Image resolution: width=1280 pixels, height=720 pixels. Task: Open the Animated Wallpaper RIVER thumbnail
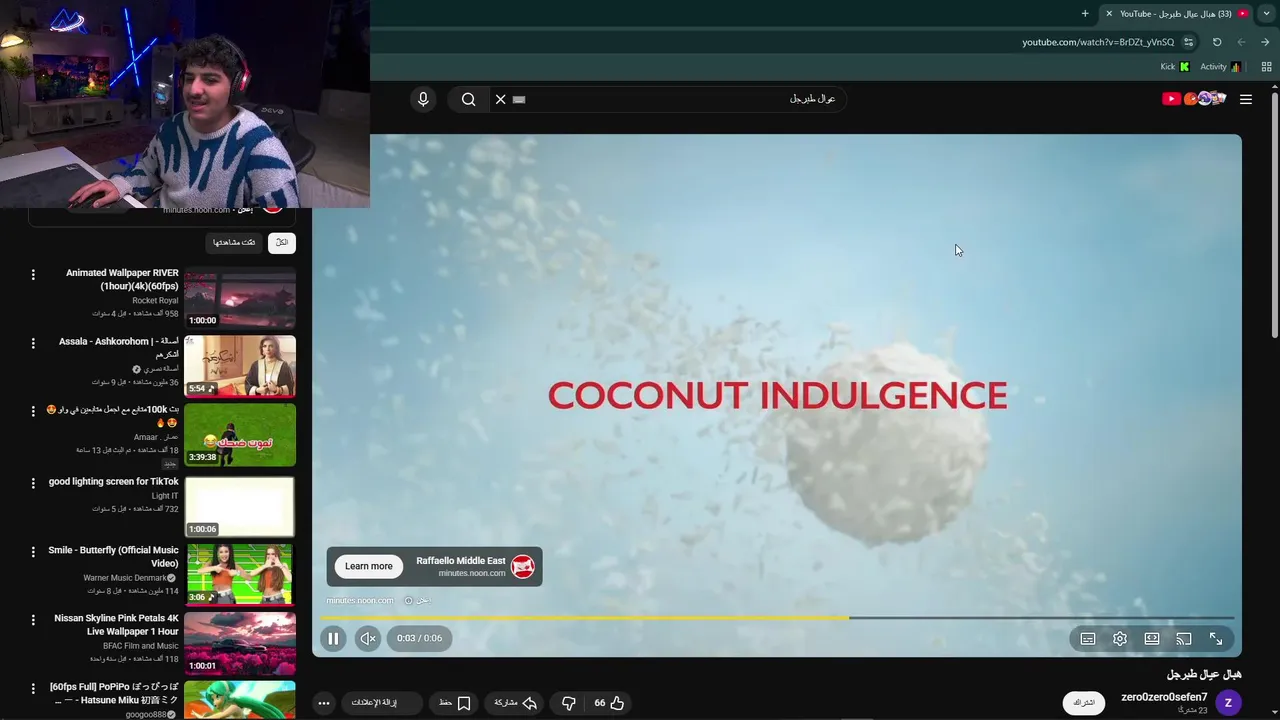pyautogui.click(x=240, y=299)
